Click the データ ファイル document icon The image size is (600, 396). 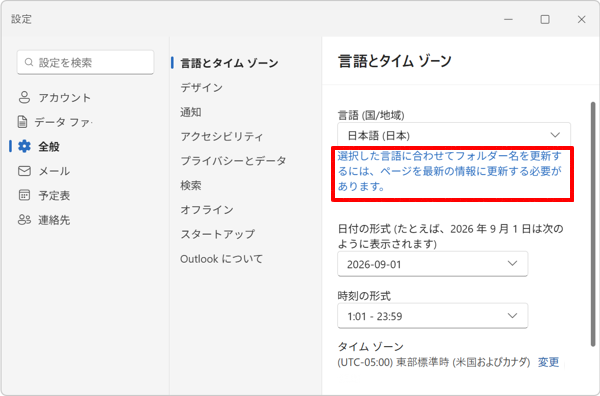[x=23, y=122]
